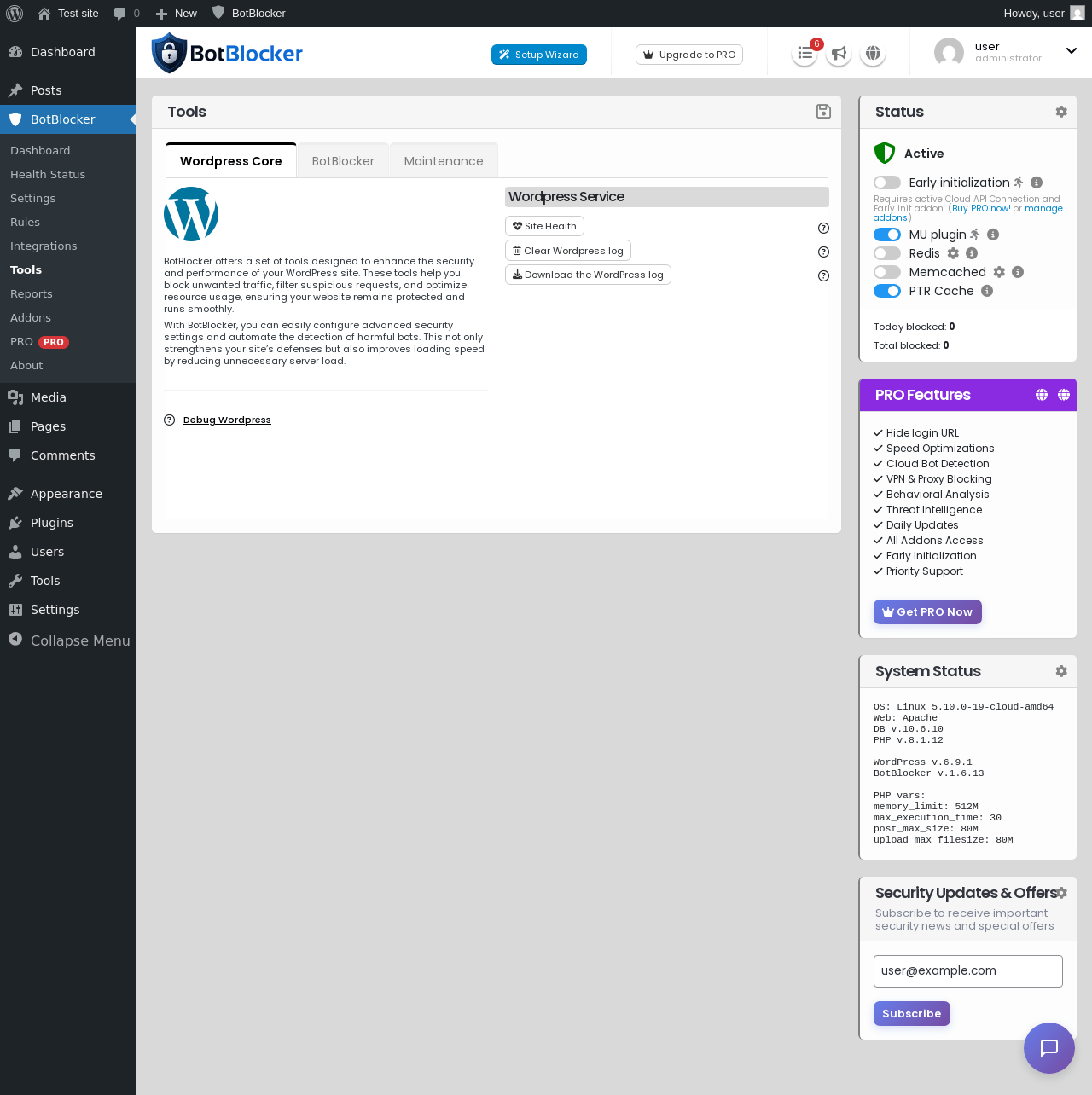Open the notifications list icon with badge

(x=804, y=54)
